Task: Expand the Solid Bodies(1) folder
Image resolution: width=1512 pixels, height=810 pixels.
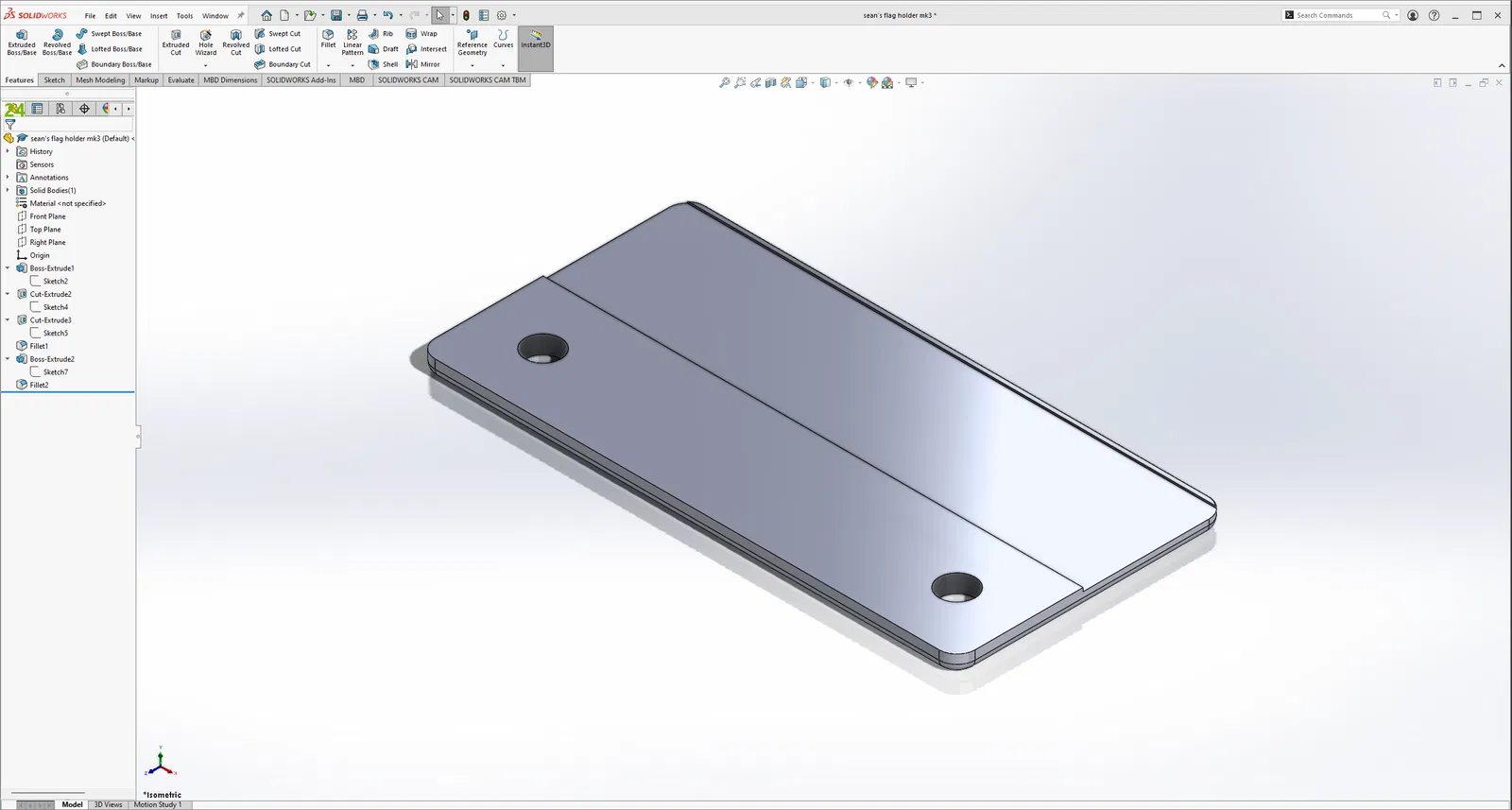Action: (8, 190)
